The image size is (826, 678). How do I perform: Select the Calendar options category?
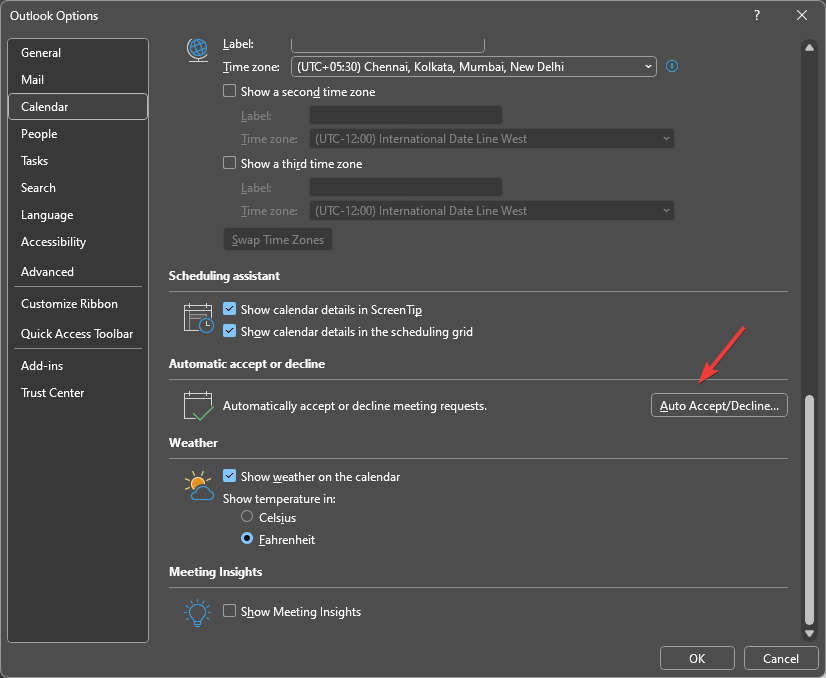[x=78, y=106]
